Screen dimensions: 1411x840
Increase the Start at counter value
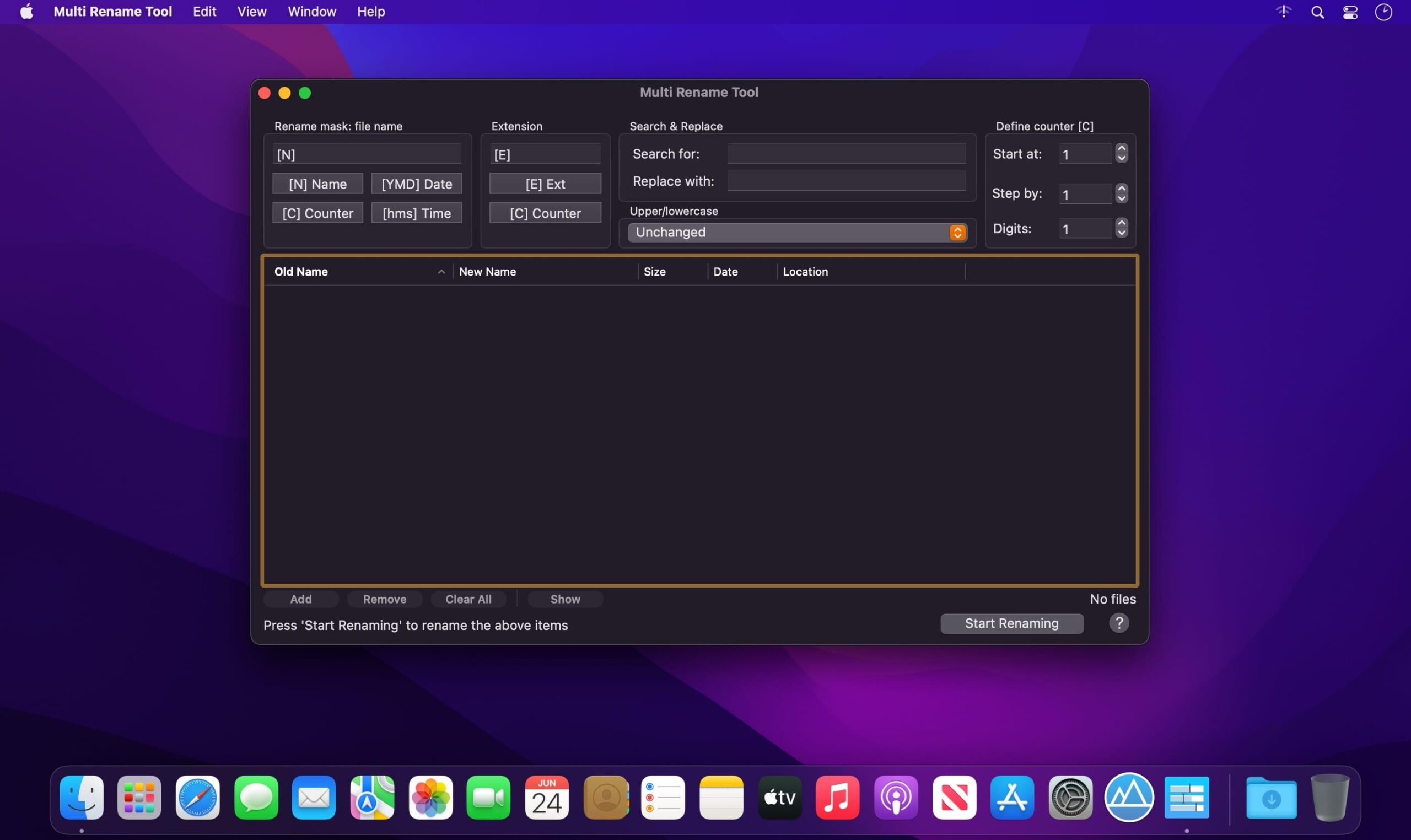click(1121, 149)
